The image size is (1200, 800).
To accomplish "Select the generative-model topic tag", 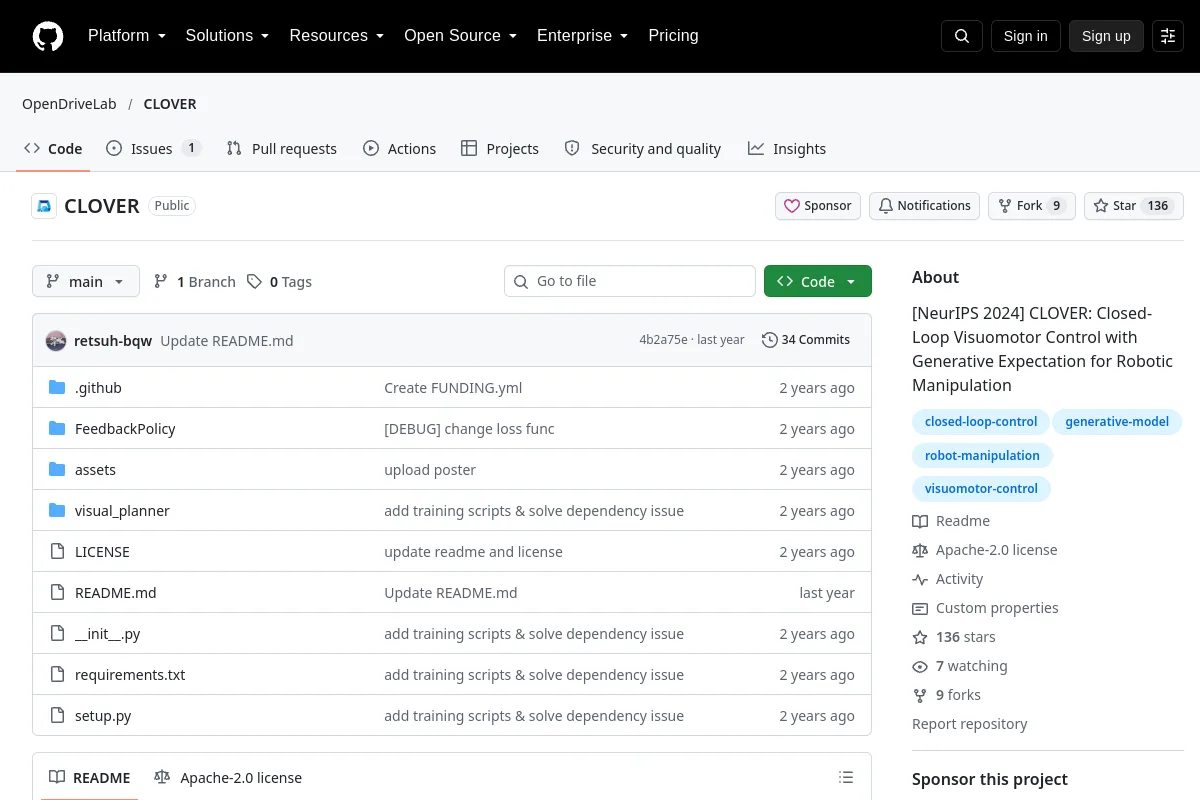I will (1117, 422).
